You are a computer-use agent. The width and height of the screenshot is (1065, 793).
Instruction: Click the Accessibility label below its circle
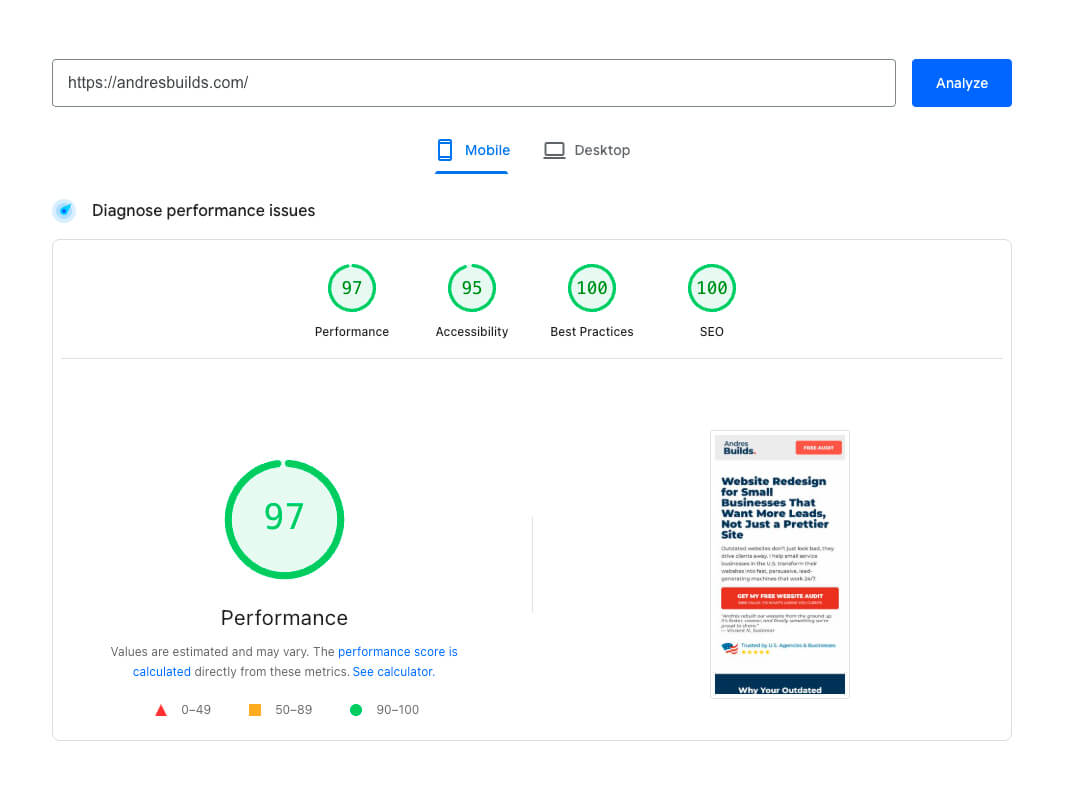(471, 331)
